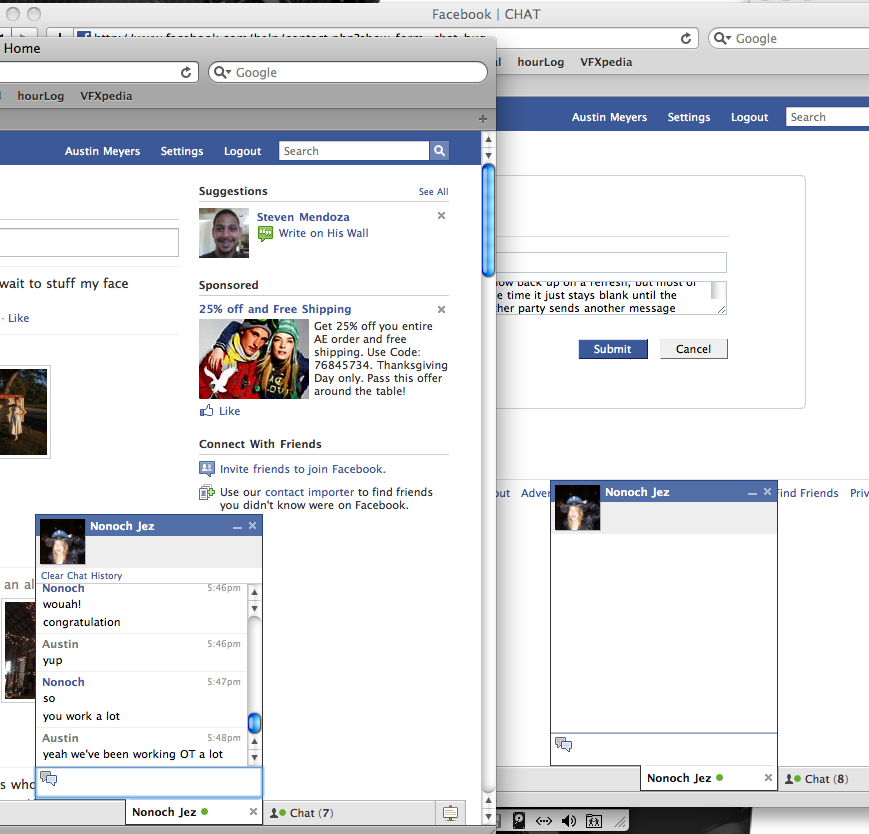Click the Submit button on the form
Viewport: 869px width, 834px height.
tap(612, 349)
